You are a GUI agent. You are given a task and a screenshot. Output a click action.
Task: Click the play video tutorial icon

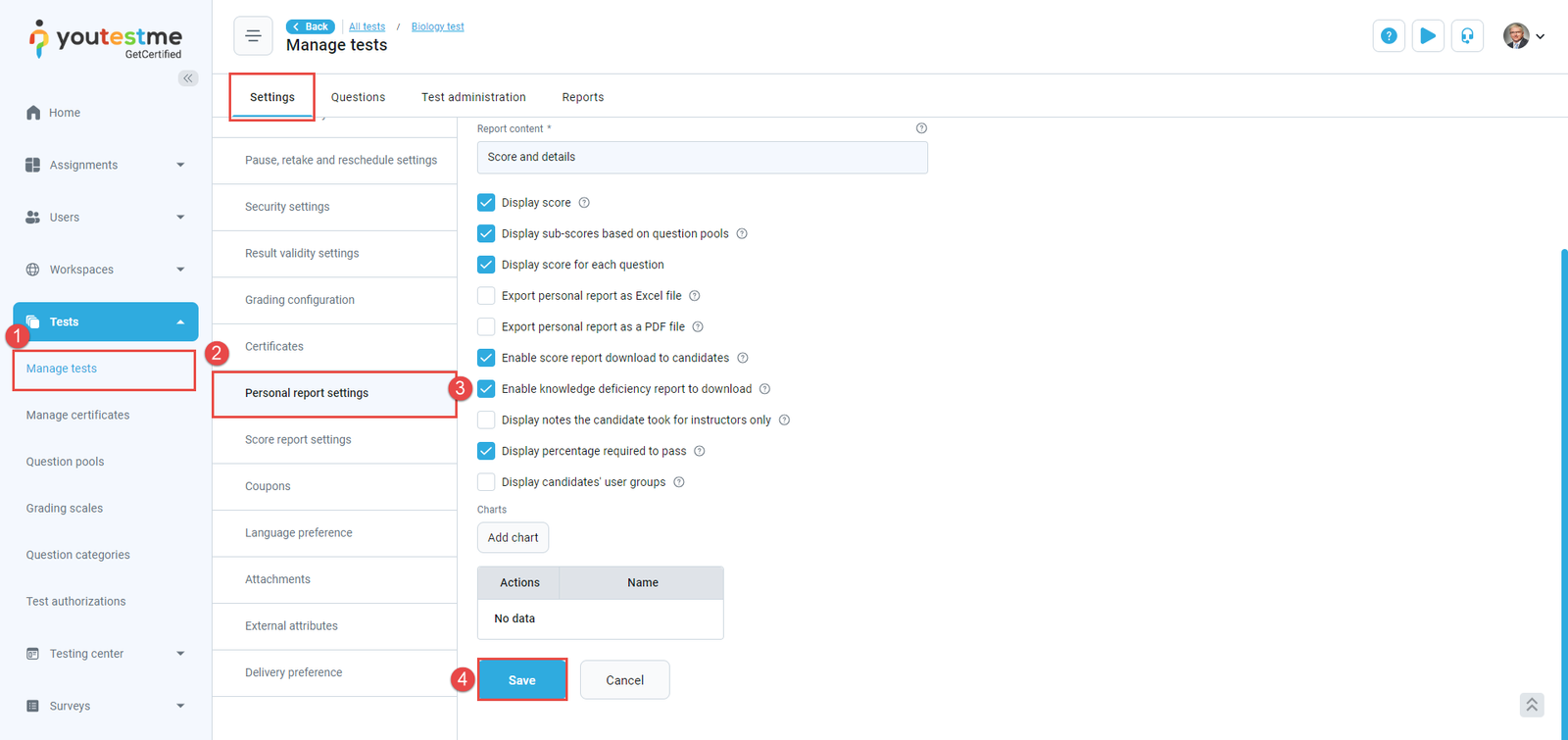[x=1428, y=36]
